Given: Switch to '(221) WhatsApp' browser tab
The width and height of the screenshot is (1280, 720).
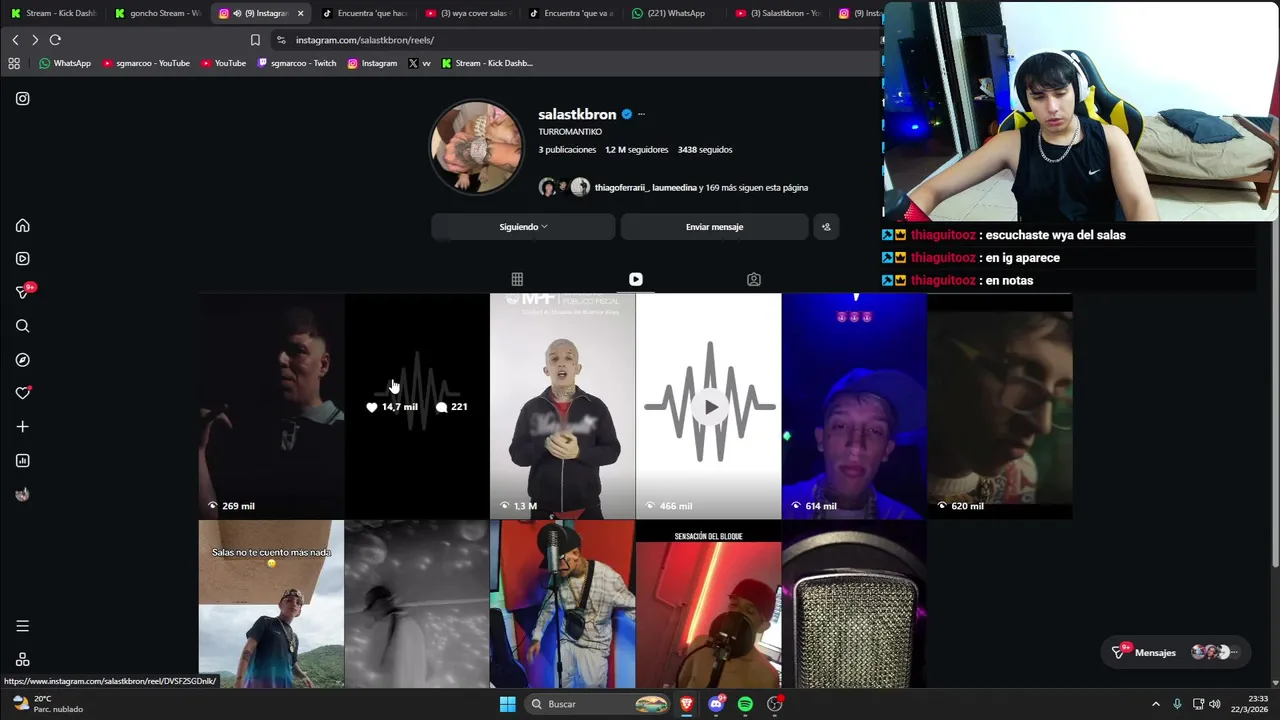Looking at the screenshot, I should click(672, 13).
